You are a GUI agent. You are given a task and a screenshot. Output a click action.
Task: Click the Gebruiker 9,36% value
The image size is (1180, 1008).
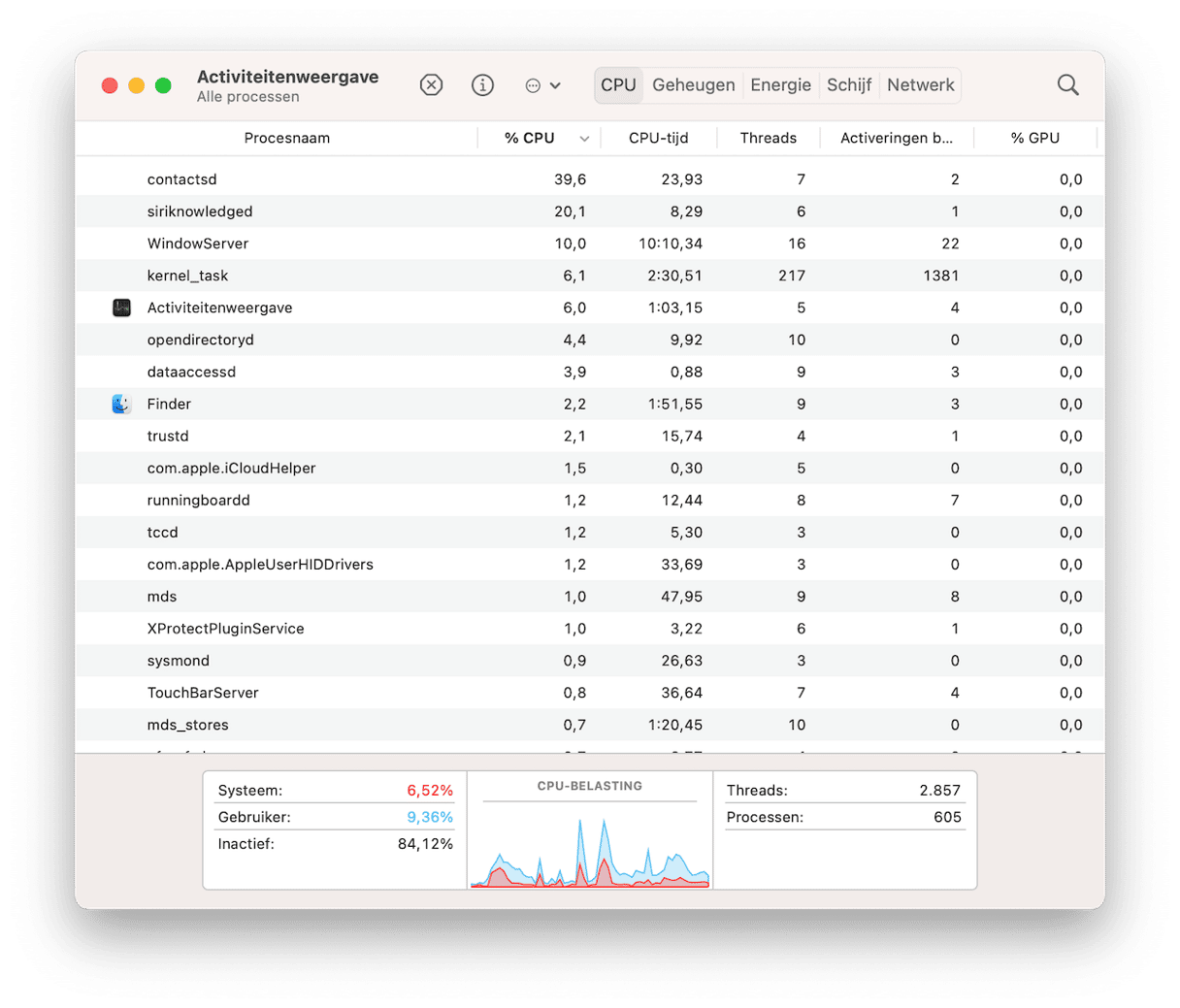click(430, 817)
